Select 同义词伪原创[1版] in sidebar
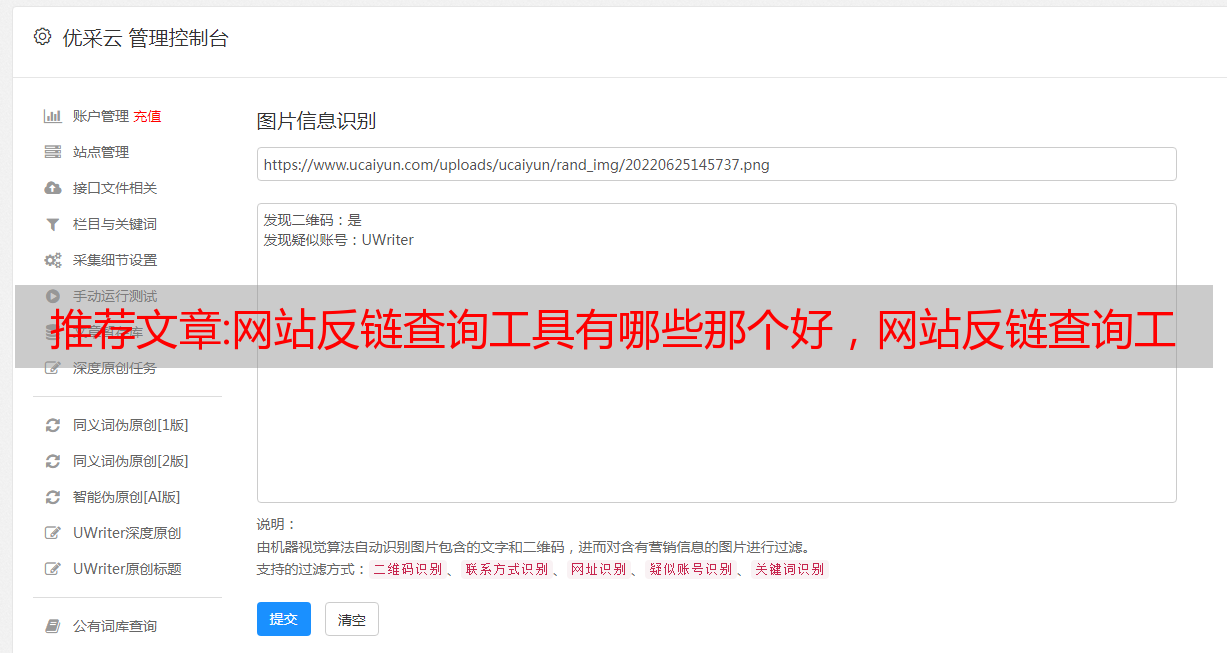 point(131,425)
